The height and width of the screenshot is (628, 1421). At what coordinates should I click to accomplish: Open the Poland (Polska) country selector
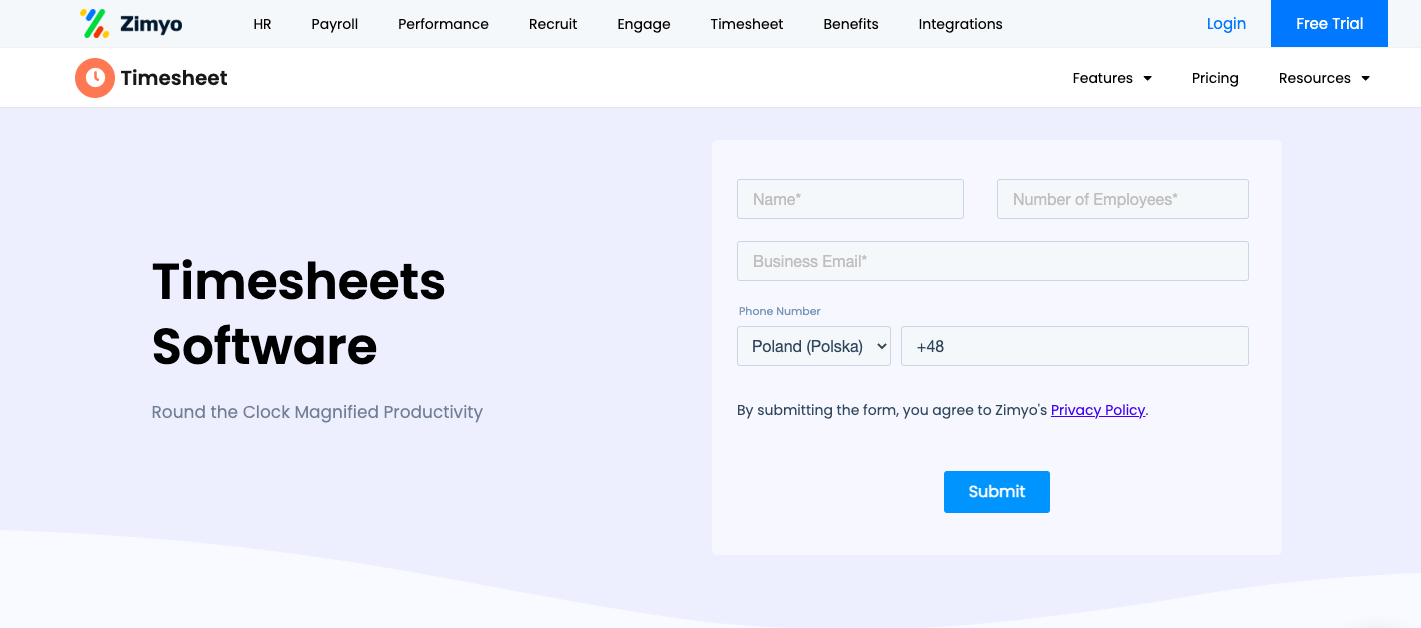(x=814, y=346)
